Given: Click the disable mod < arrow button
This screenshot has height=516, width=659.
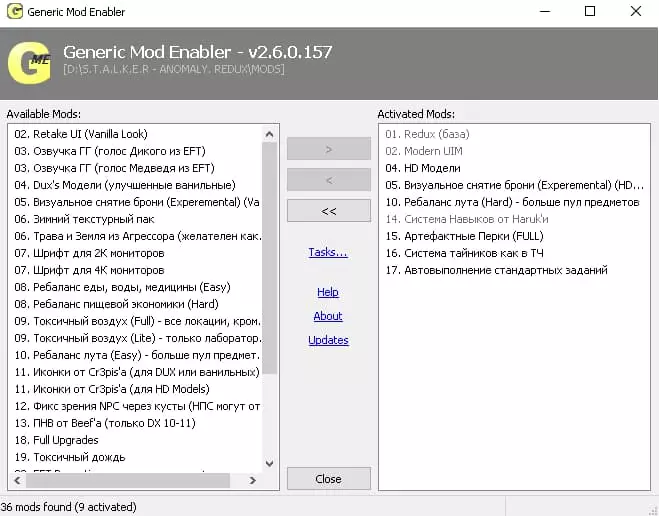Looking at the screenshot, I should click(329, 180).
